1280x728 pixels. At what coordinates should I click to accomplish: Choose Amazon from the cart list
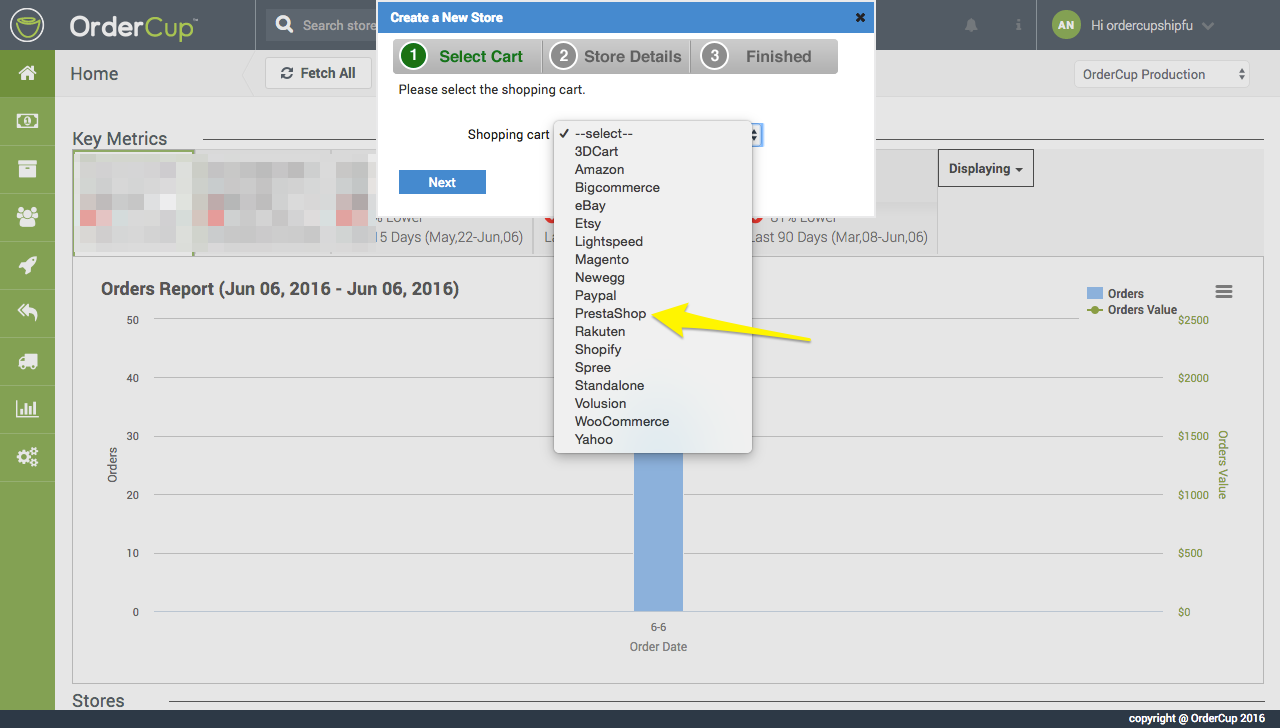pos(653,169)
